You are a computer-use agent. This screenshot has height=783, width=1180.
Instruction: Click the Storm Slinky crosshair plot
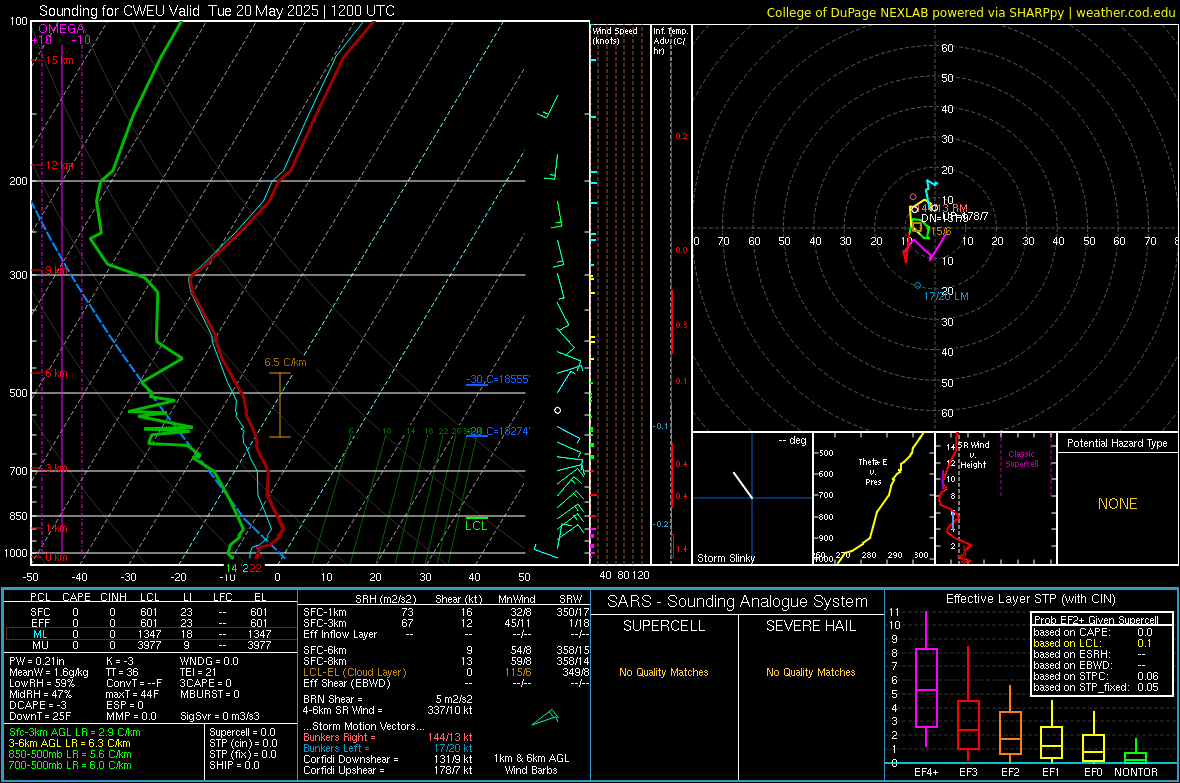pyautogui.click(x=752, y=498)
